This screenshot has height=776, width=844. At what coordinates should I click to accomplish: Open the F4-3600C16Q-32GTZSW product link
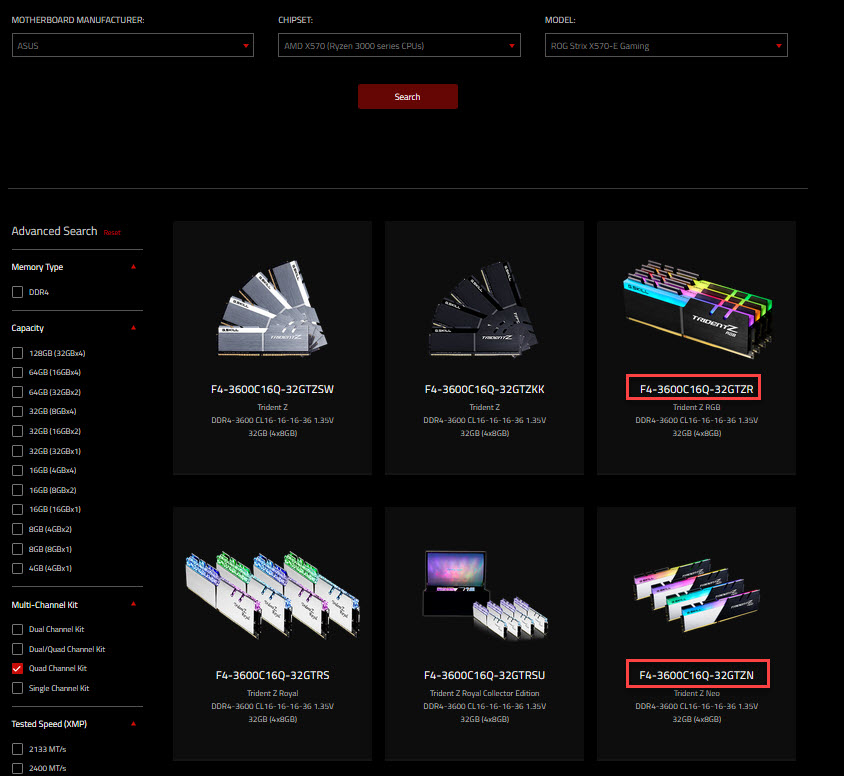(x=272, y=389)
